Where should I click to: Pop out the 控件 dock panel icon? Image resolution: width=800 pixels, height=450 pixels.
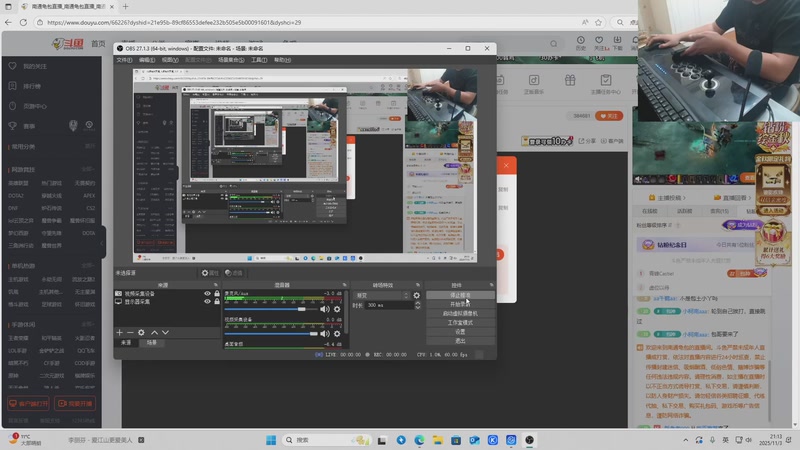(491, 285)
